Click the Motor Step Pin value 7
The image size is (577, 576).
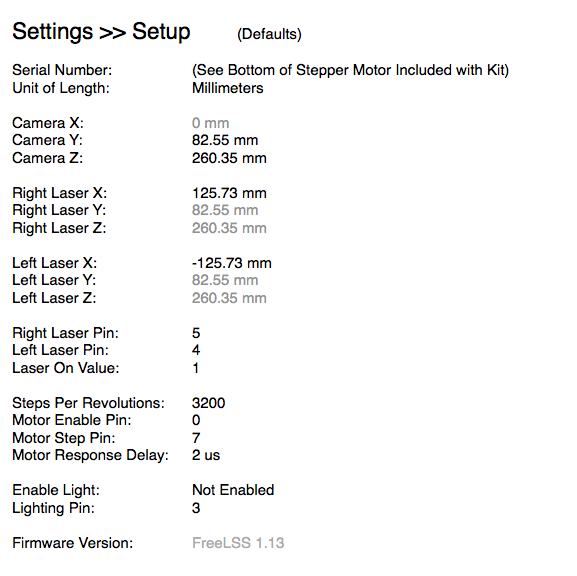point(196,438)
